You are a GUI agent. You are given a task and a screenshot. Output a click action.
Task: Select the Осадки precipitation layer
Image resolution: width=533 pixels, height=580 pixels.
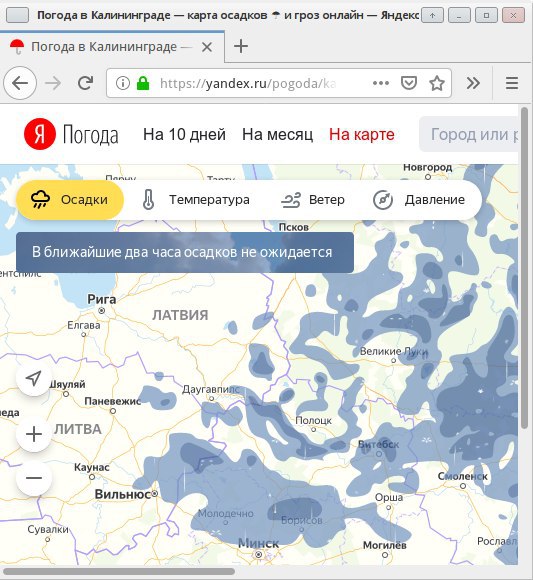point(70,200)
